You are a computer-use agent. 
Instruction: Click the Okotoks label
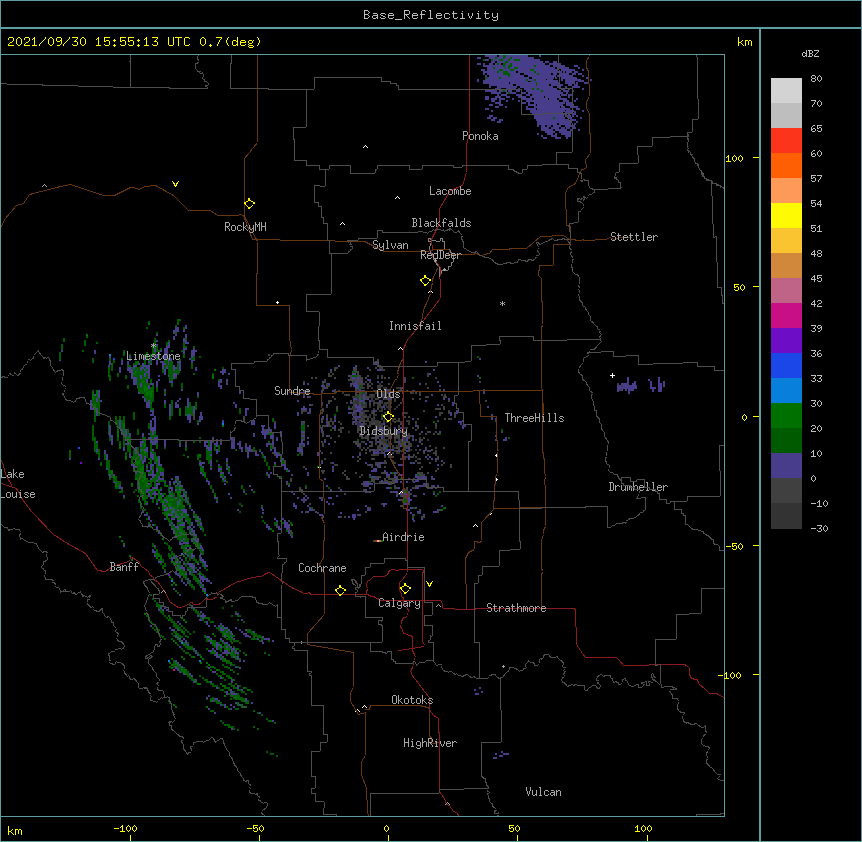click(412, 700)
